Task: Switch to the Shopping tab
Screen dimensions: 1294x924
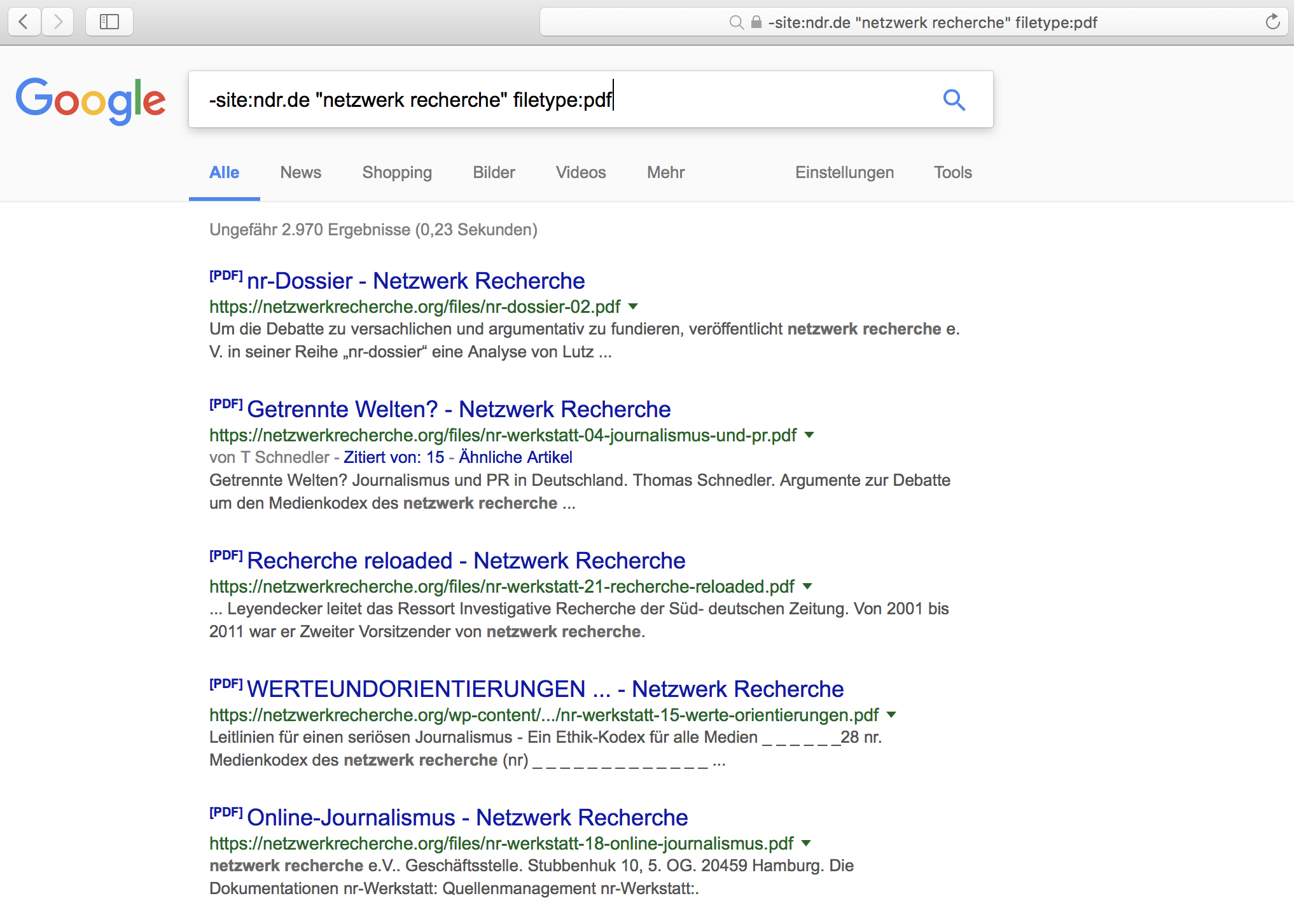Action: click(x=397, y=172)
